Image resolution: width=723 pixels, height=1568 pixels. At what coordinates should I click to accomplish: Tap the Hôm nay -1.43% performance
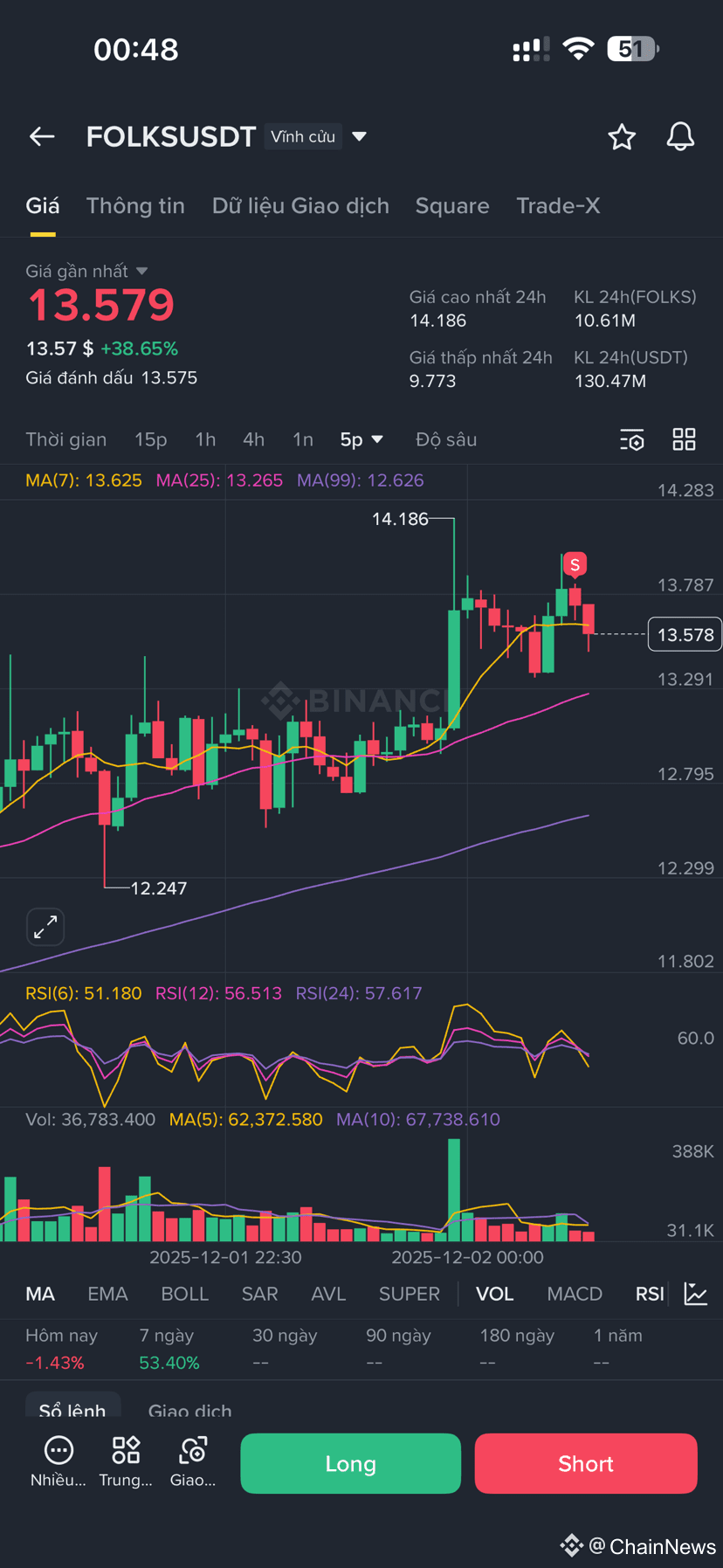61,1349
